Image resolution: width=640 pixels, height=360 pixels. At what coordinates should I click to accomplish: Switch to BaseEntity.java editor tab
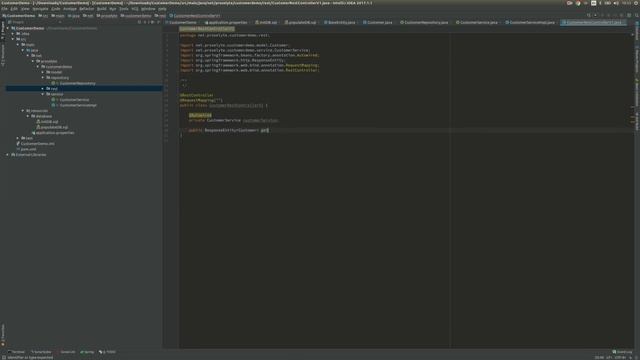[340, 22]
